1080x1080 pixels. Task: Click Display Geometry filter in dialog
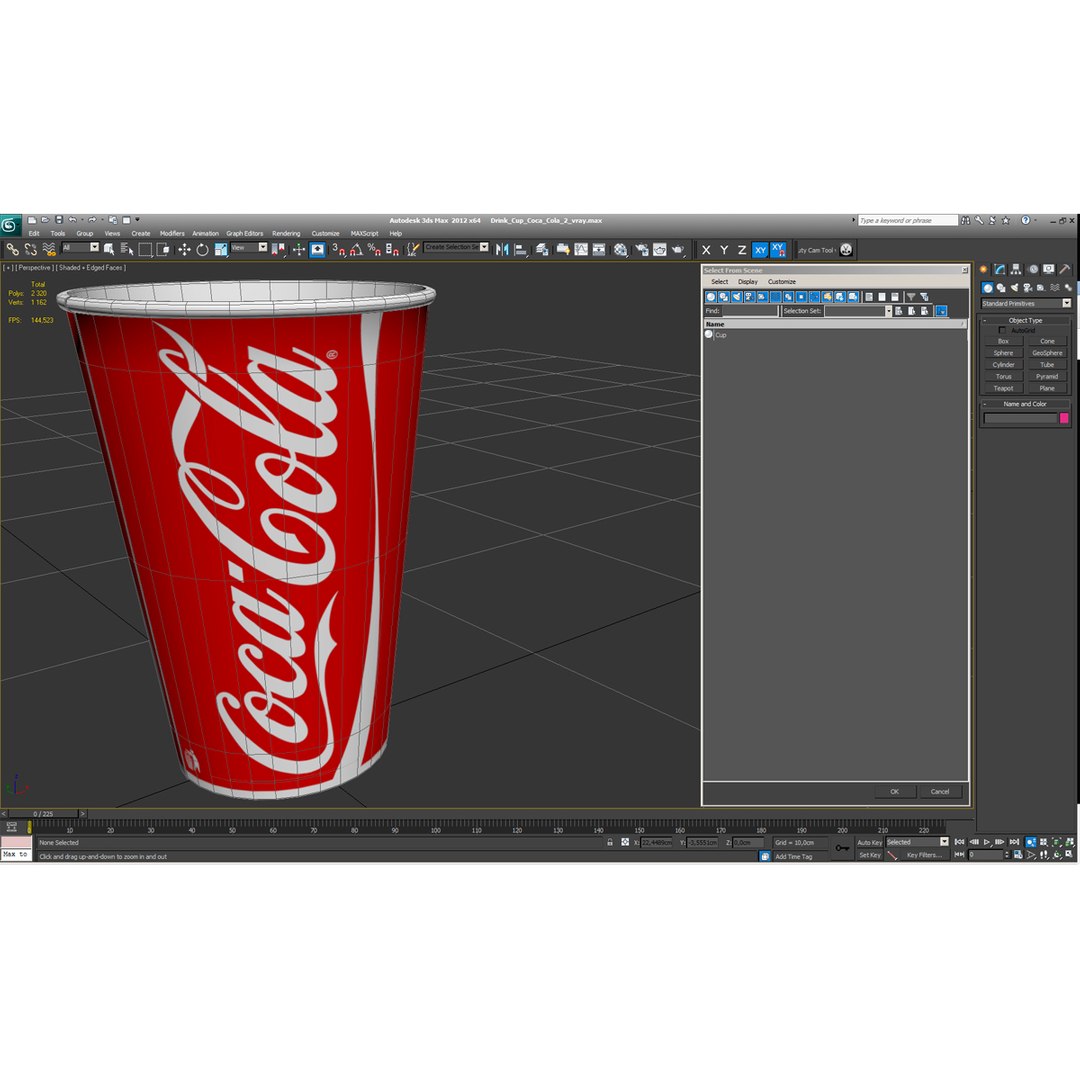coord(711,297)
